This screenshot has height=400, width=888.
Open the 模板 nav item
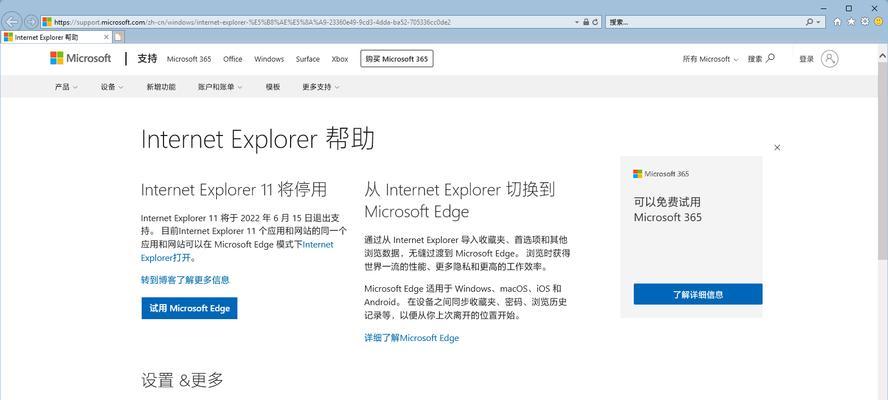coord(273,87)
